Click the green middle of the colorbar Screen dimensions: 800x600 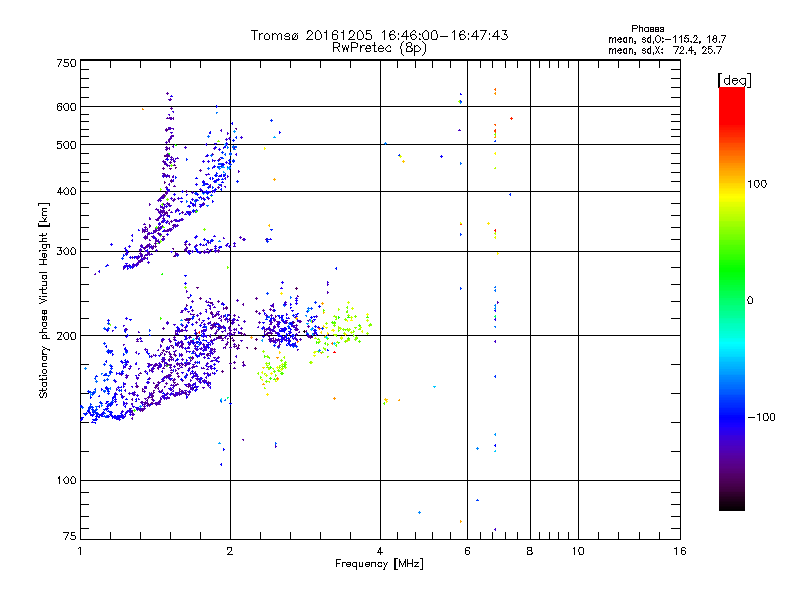pos(732,270)
